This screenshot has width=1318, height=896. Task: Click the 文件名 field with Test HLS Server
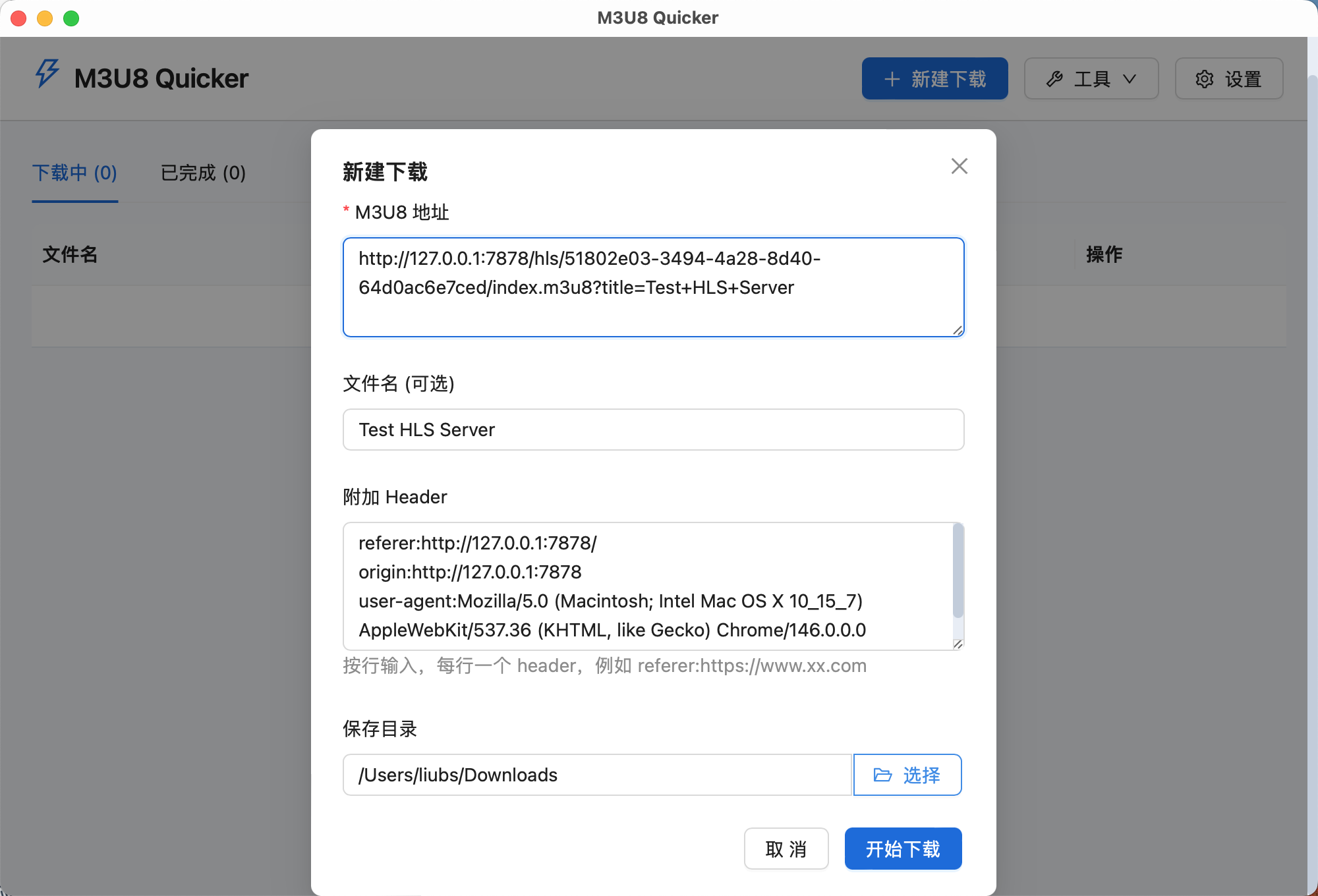(652, 430)
